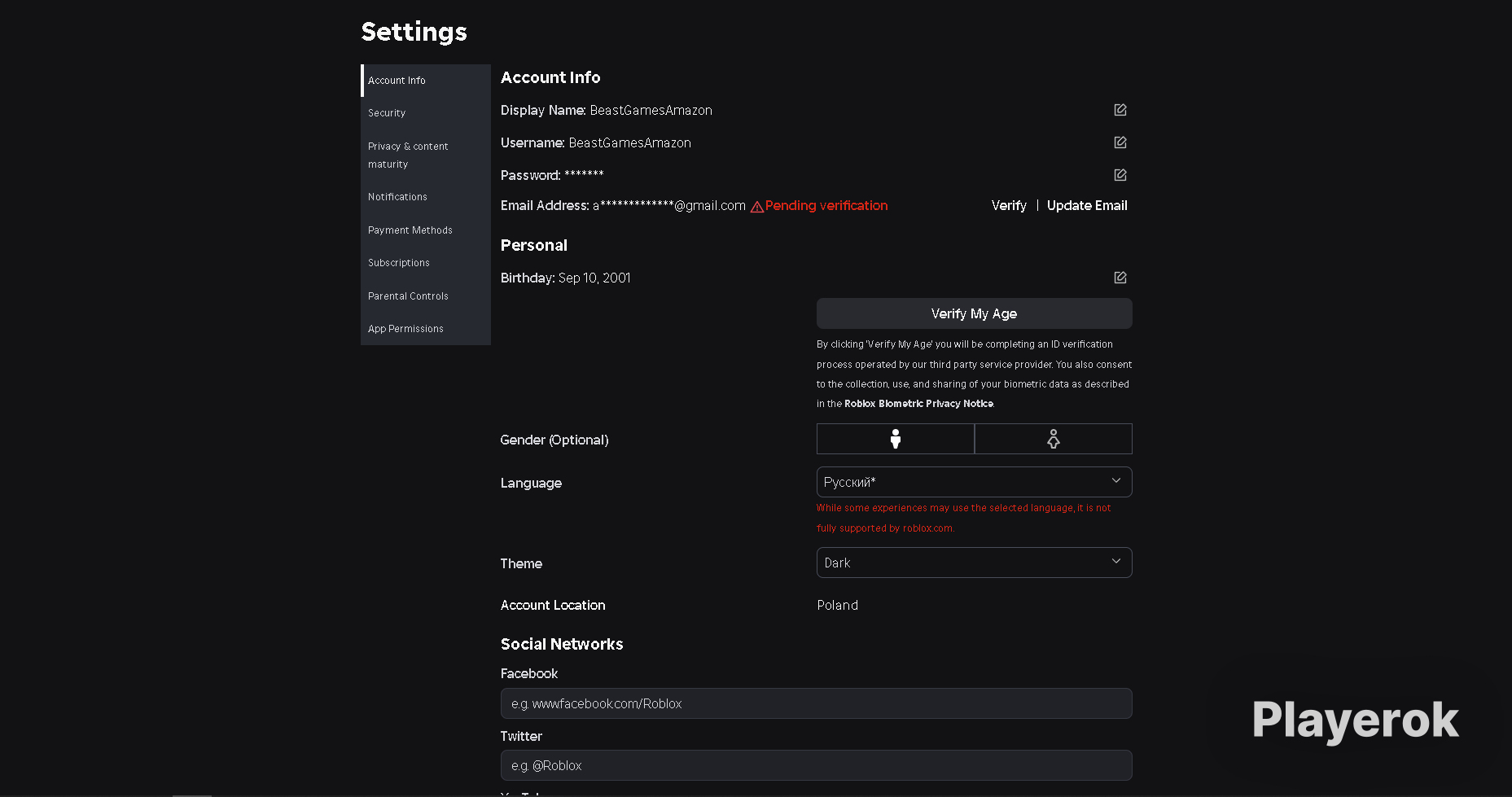This screenshot has height=797, width=1512.
Task: Click the red language support warning text
Action: coord(964,518)
